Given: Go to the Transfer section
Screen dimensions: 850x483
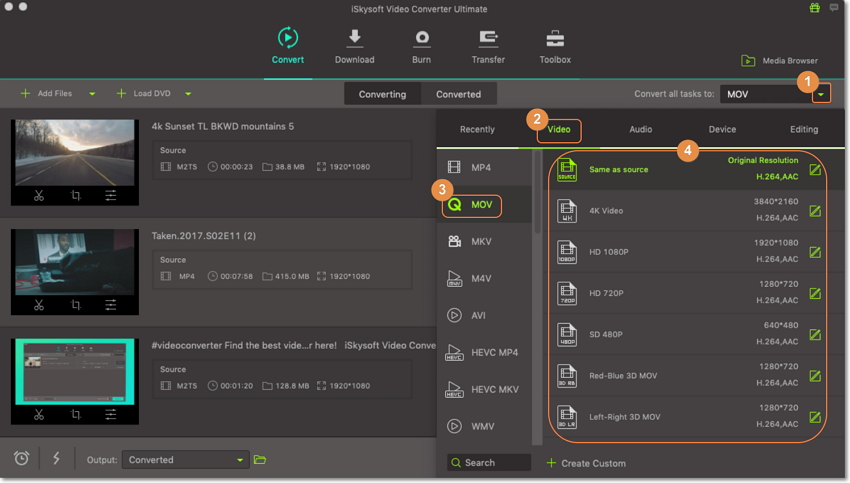Looking at the screenshot, I should click(x=488, y=40).
